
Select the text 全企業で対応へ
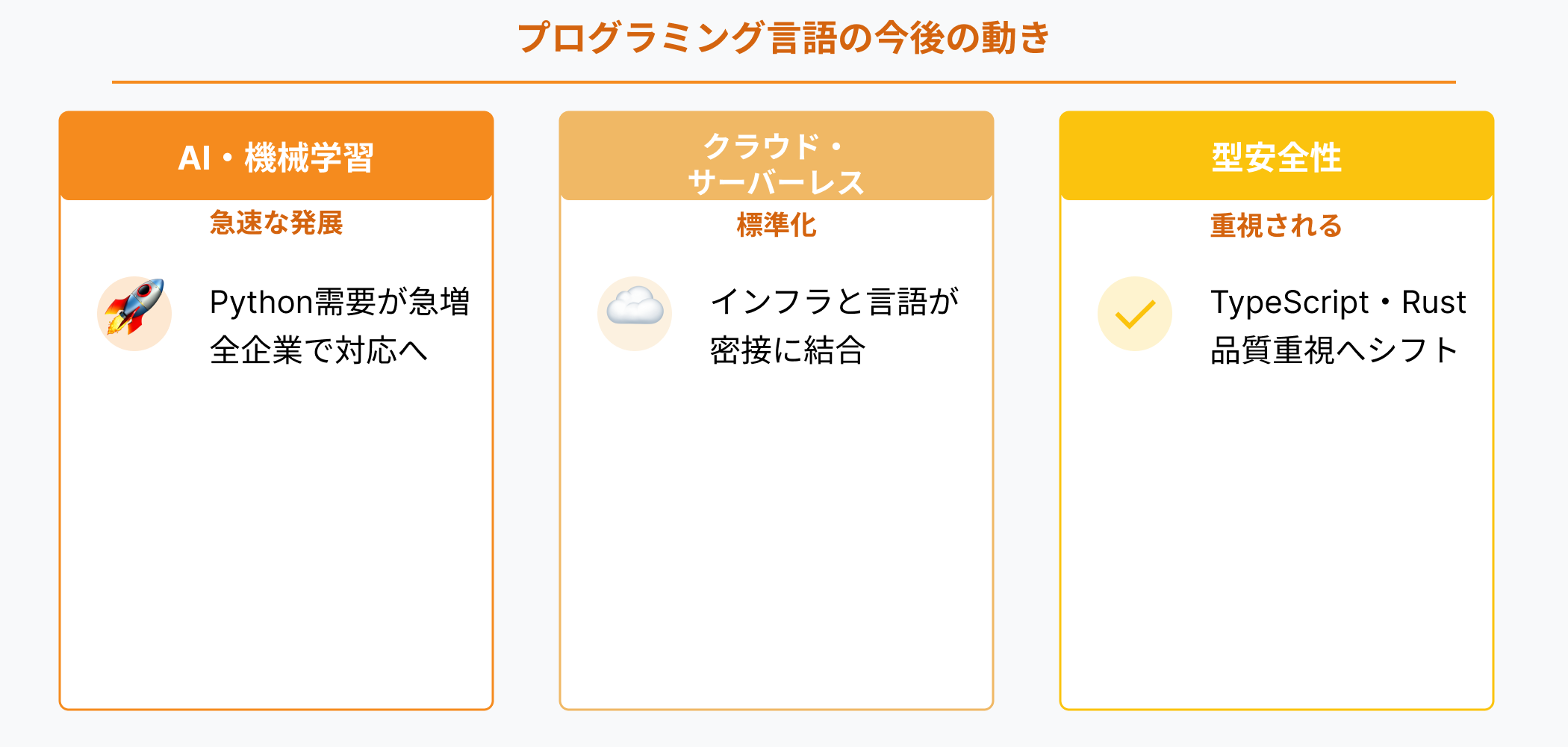319,350
